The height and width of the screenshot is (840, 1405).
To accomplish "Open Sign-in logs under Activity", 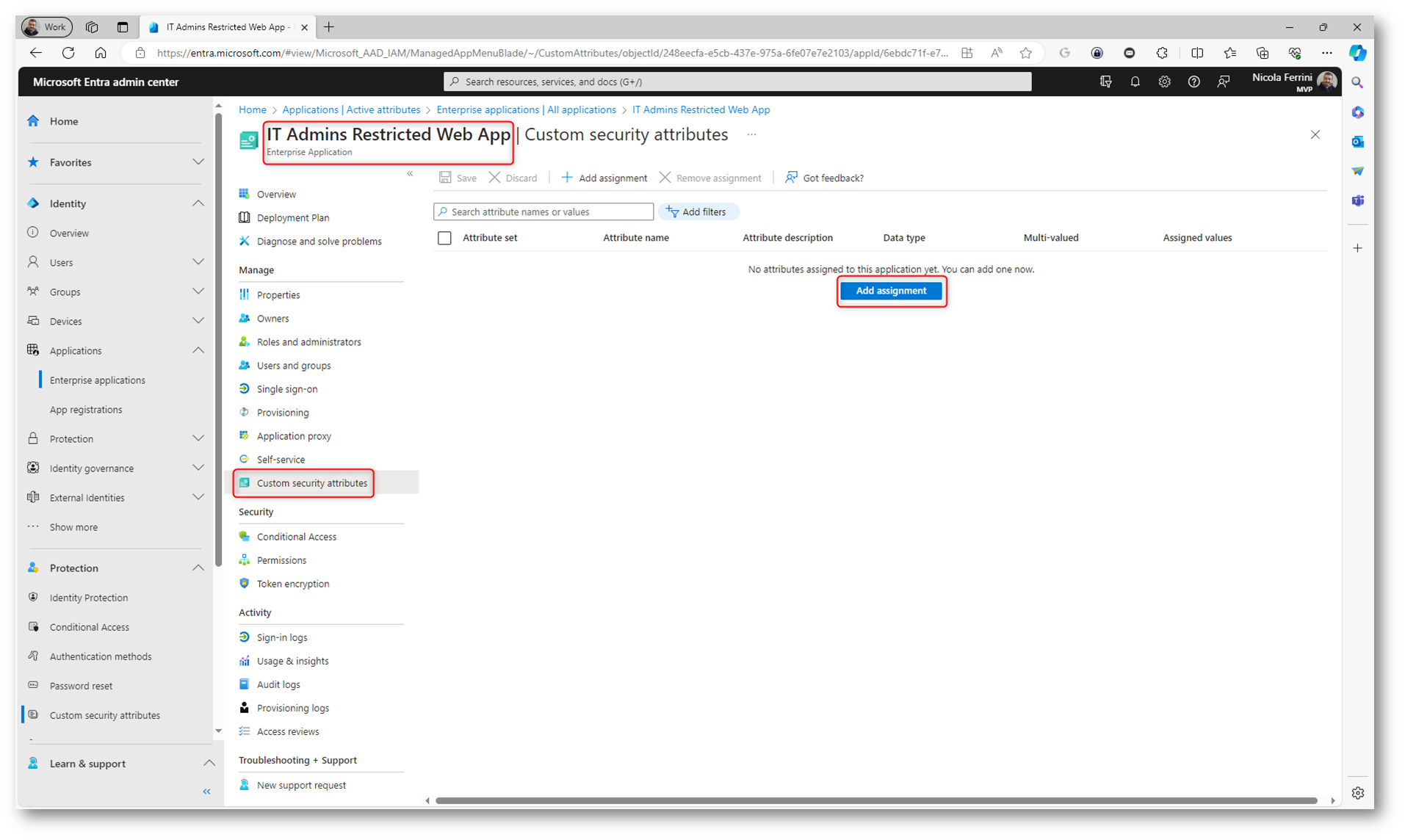I will [282, 637].
